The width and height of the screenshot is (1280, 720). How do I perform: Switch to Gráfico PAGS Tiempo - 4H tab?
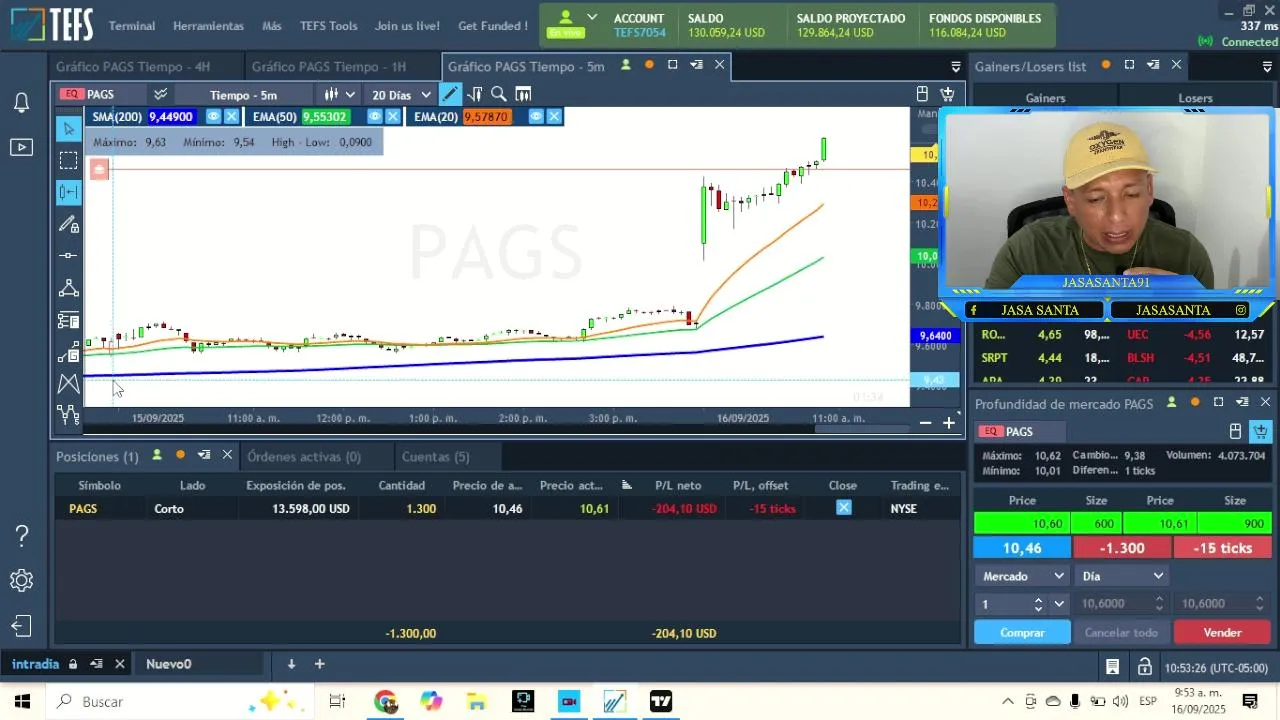[x=133, y=66]
